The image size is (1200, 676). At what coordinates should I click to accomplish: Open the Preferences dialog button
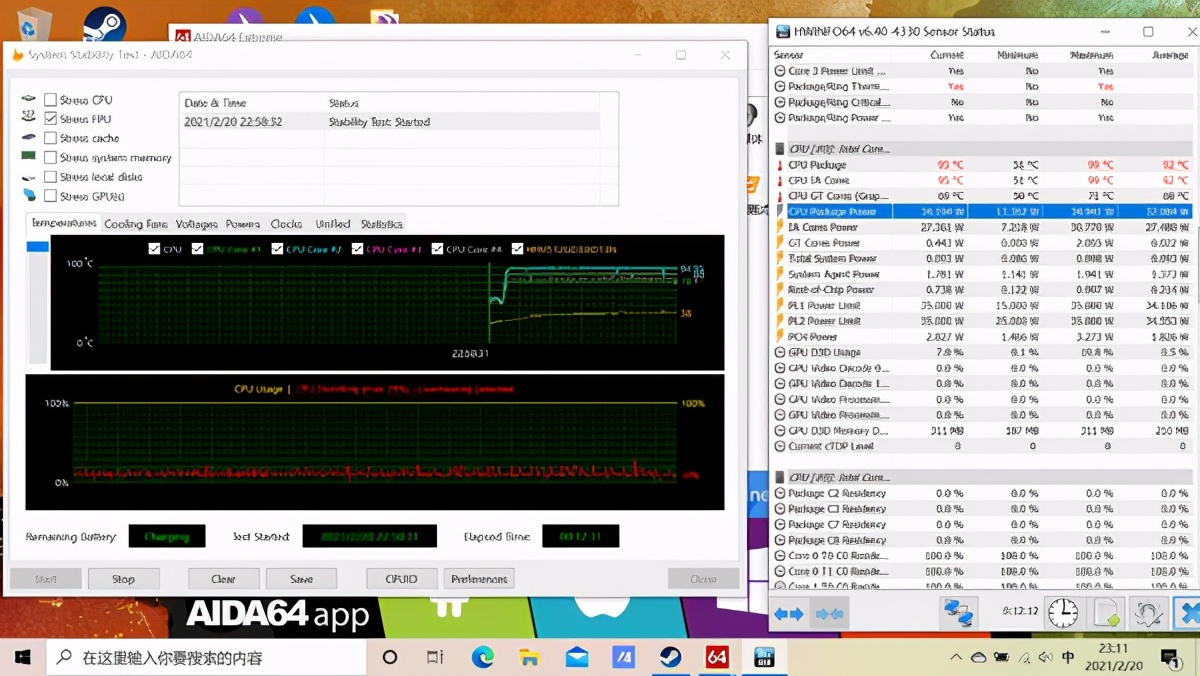479,579
